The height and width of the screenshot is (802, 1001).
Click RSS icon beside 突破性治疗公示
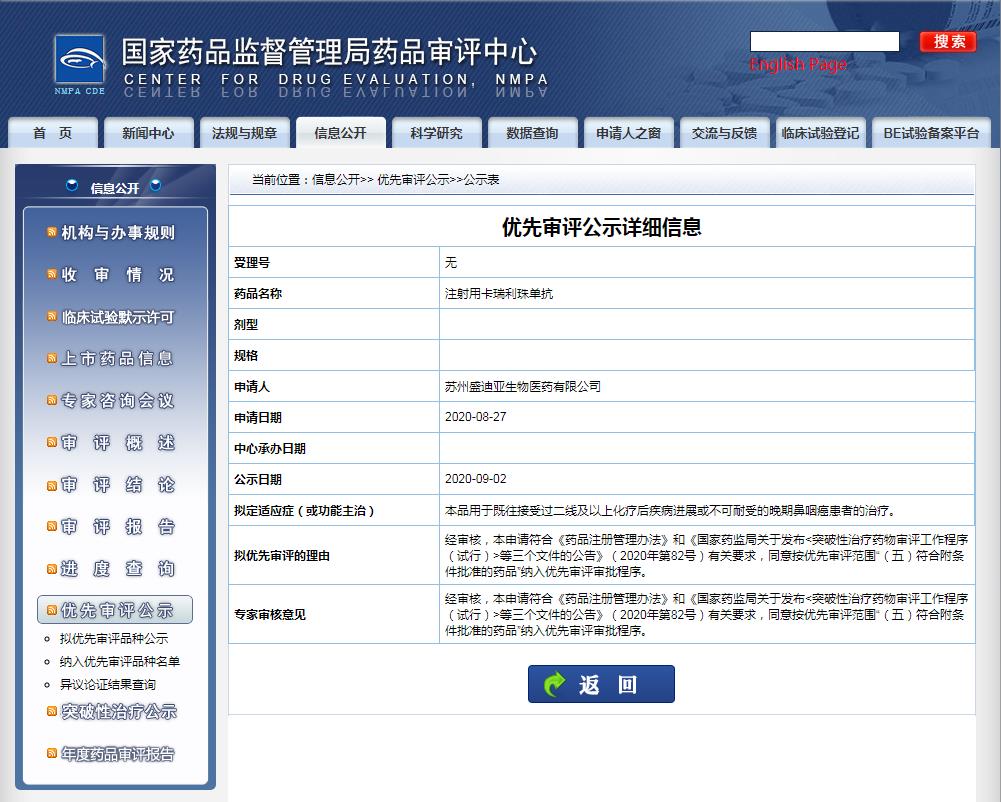52,711
